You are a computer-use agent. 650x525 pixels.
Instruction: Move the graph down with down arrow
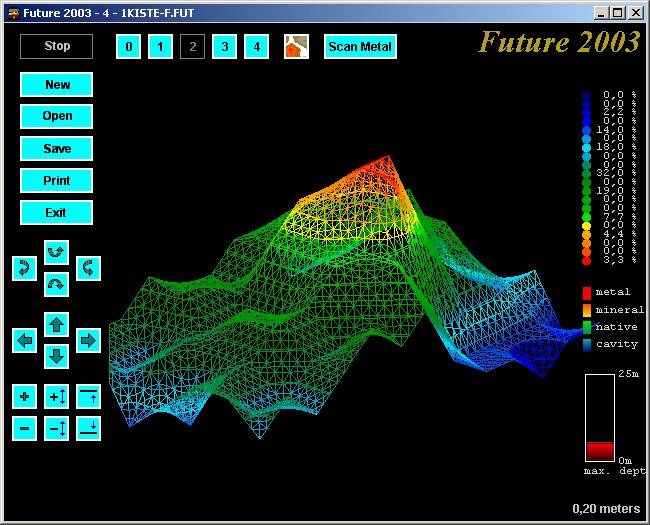[x=56, y=356]
